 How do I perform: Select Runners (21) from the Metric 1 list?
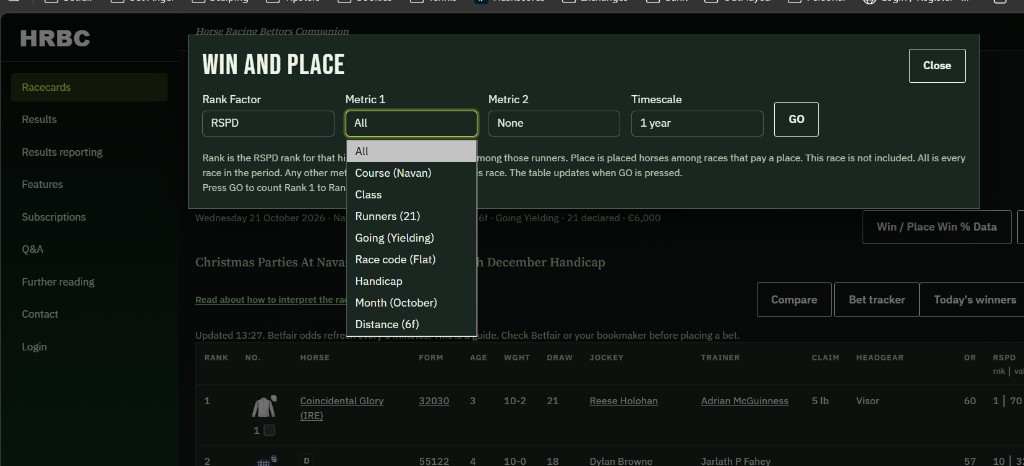[411, 216]
